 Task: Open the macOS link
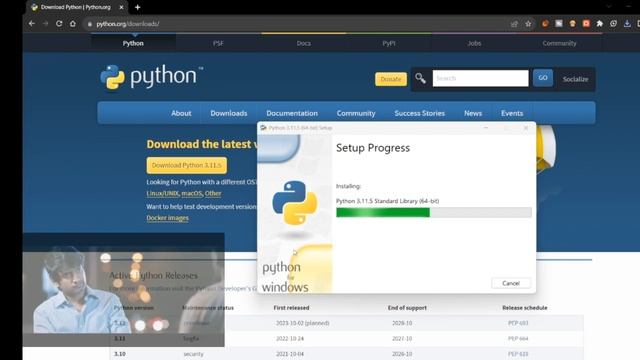click(192, 193)
